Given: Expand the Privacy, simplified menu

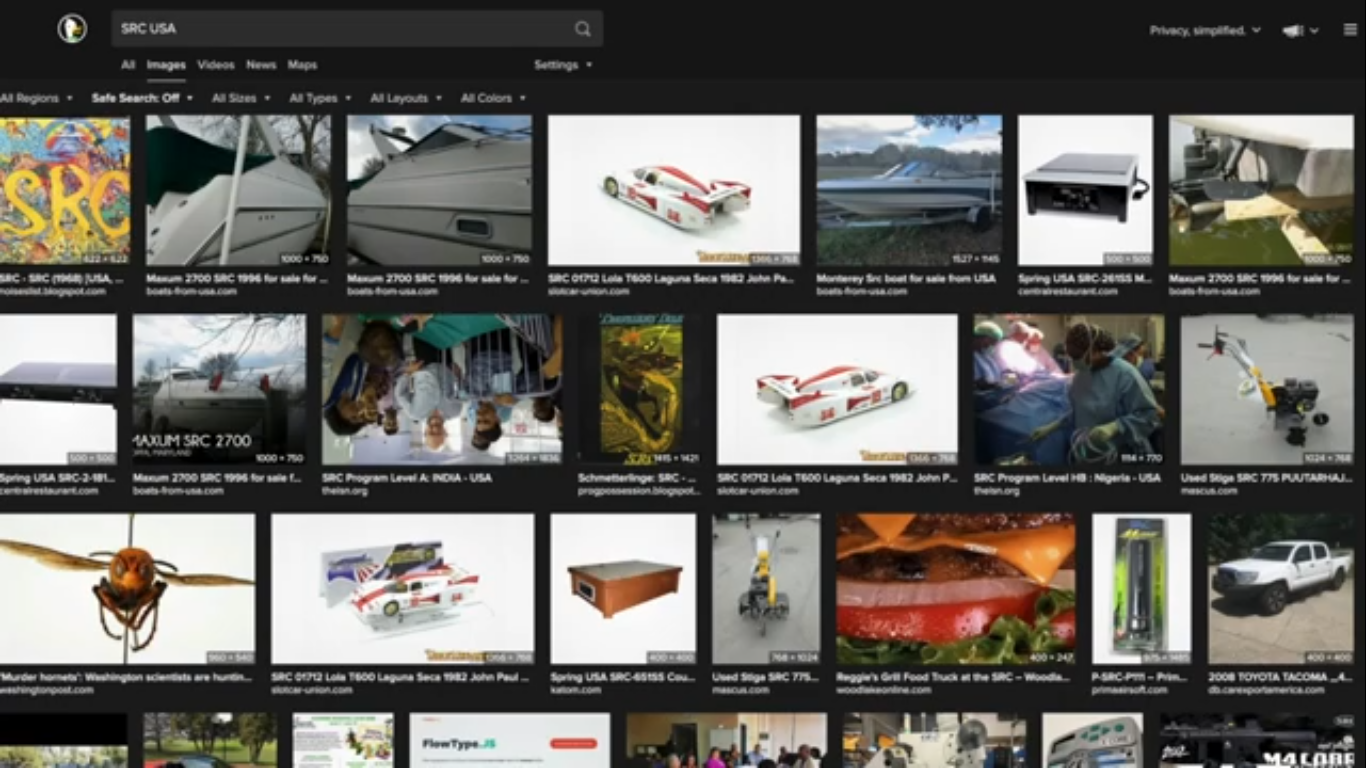Looking at the screenshot, I should [x=1204, y=31].
